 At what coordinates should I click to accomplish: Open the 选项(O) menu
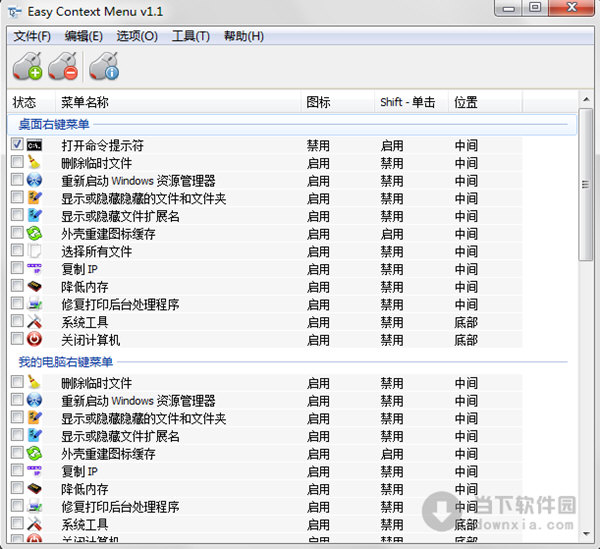click(x=137, y=36)
